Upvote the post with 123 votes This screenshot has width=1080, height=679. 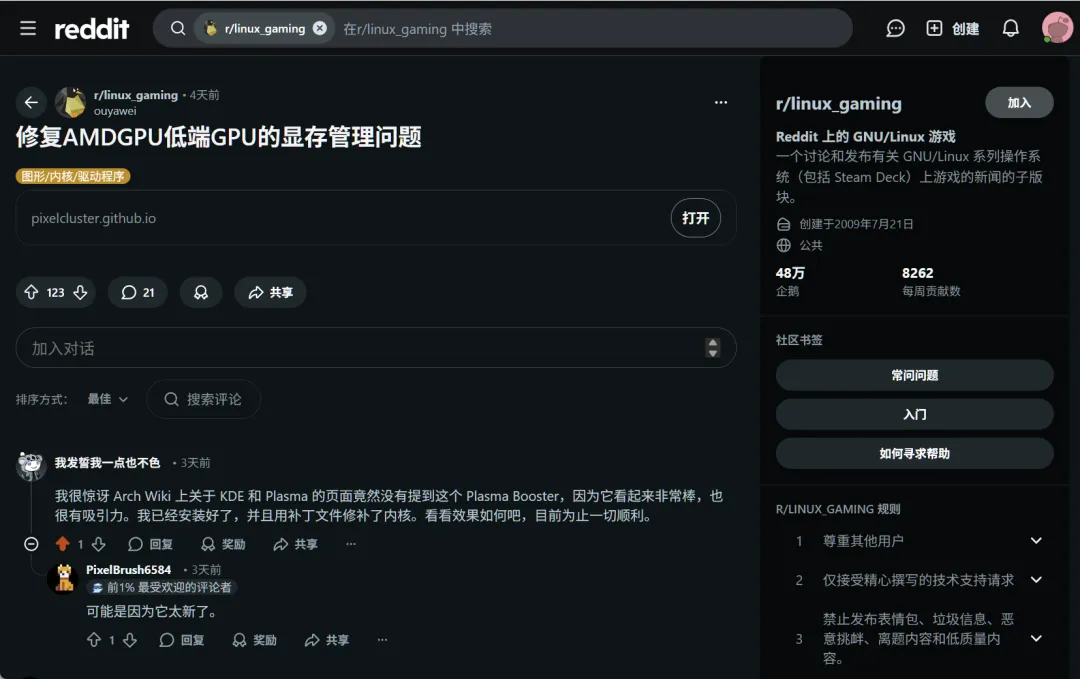pyautogui.click(x=31, y=292)
